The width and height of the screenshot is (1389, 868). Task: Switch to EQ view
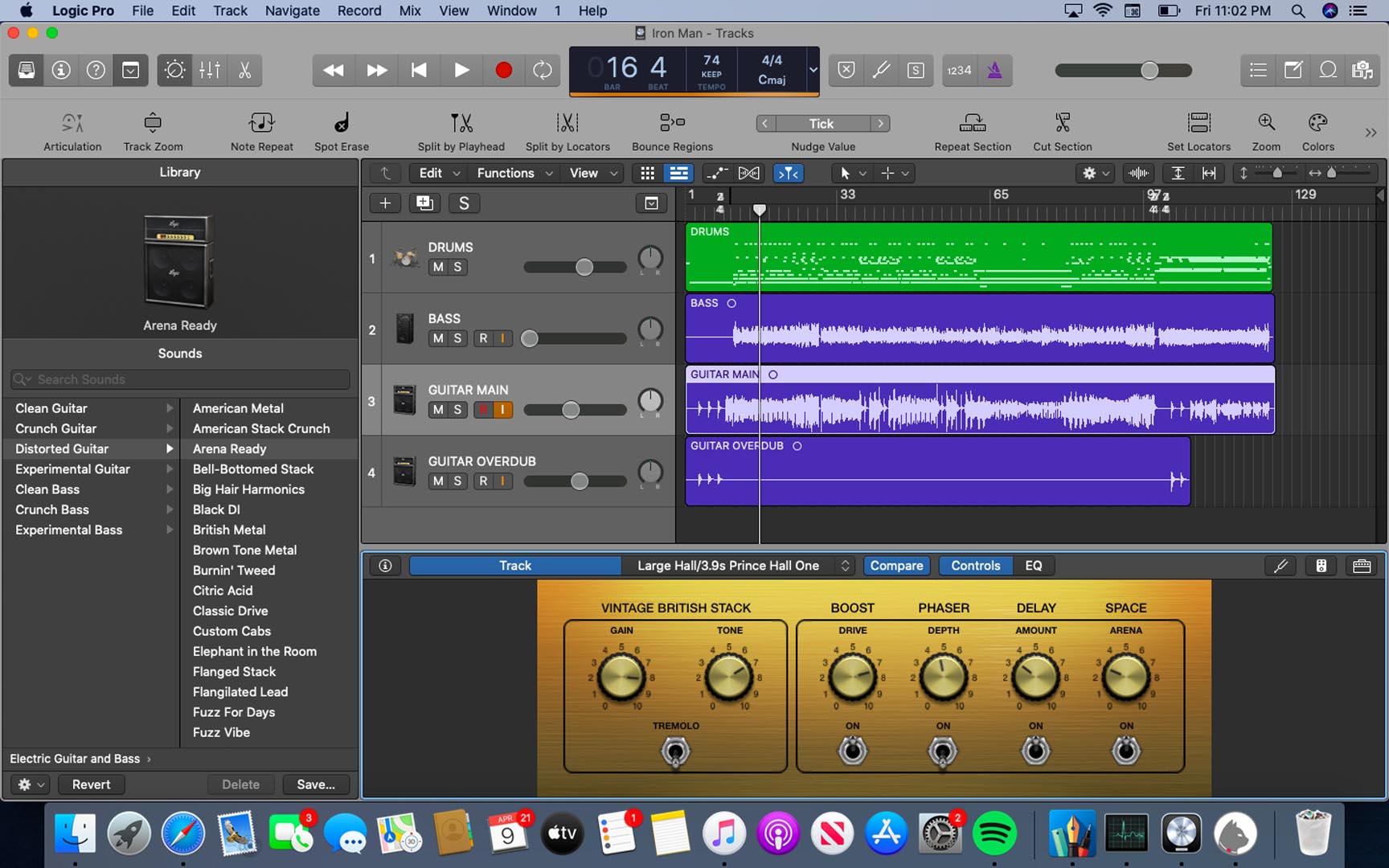coord(1034,566)
